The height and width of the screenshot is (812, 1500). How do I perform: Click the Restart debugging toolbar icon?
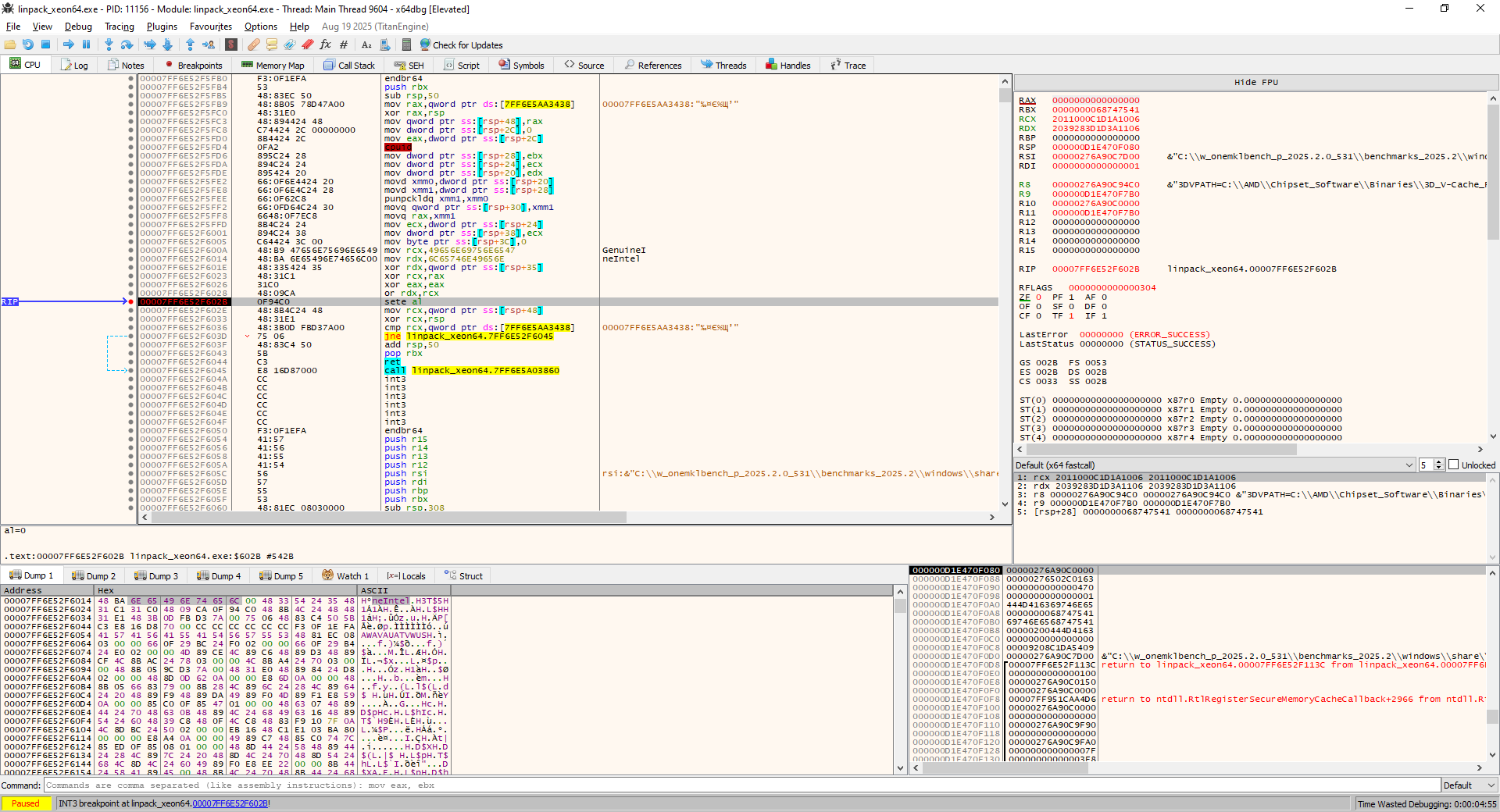click(27, 45)
